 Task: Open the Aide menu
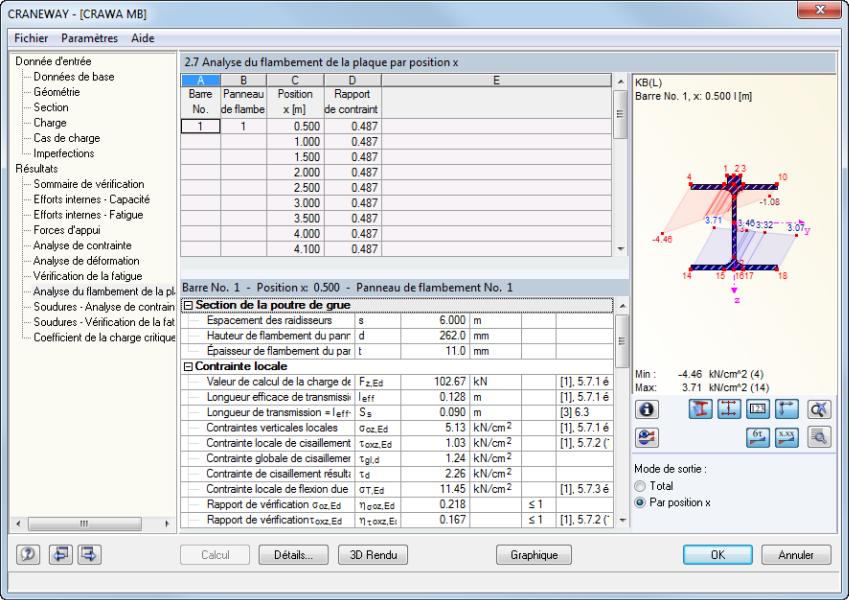click(142, 38)
